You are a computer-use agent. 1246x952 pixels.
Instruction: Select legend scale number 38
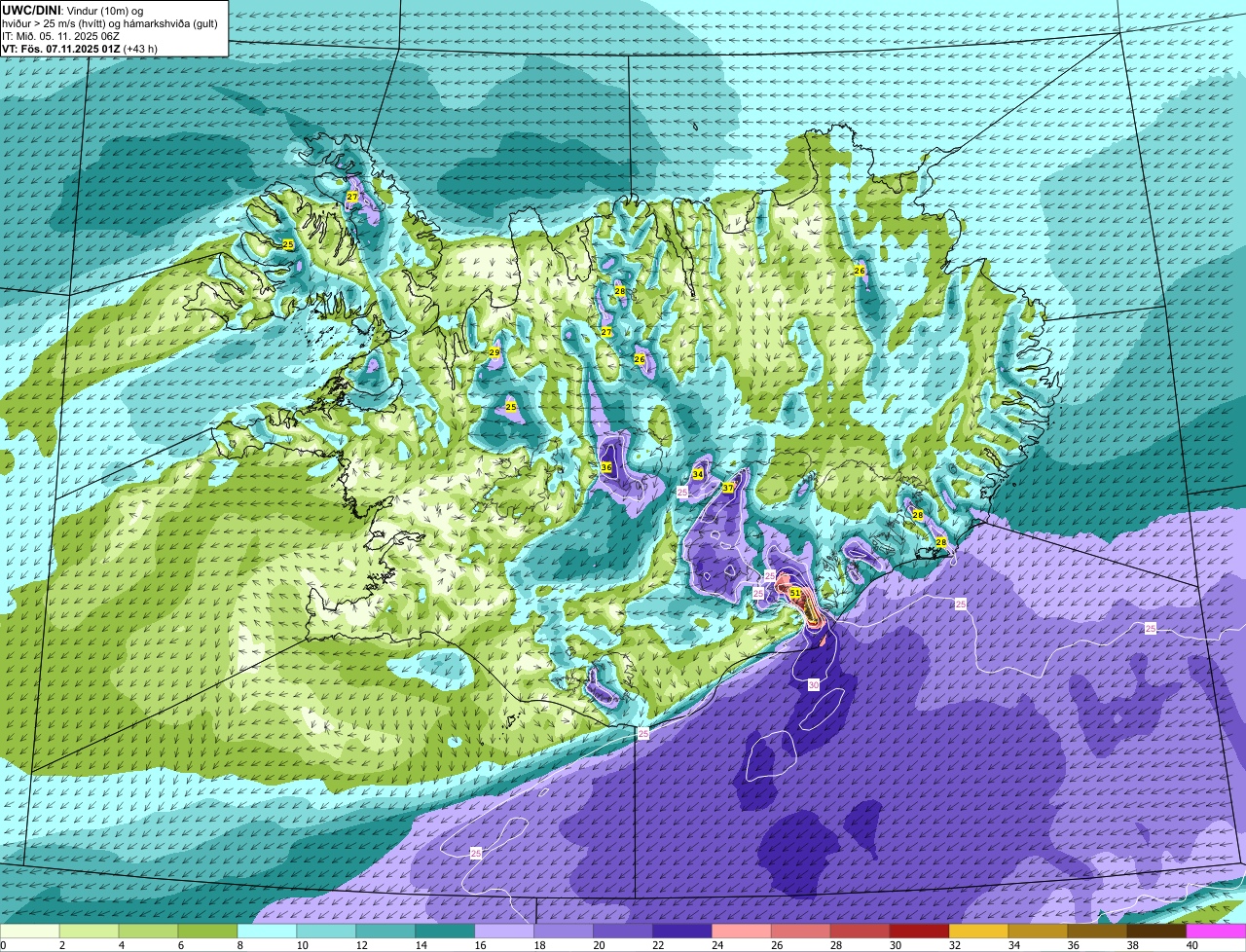point(1133,945)
